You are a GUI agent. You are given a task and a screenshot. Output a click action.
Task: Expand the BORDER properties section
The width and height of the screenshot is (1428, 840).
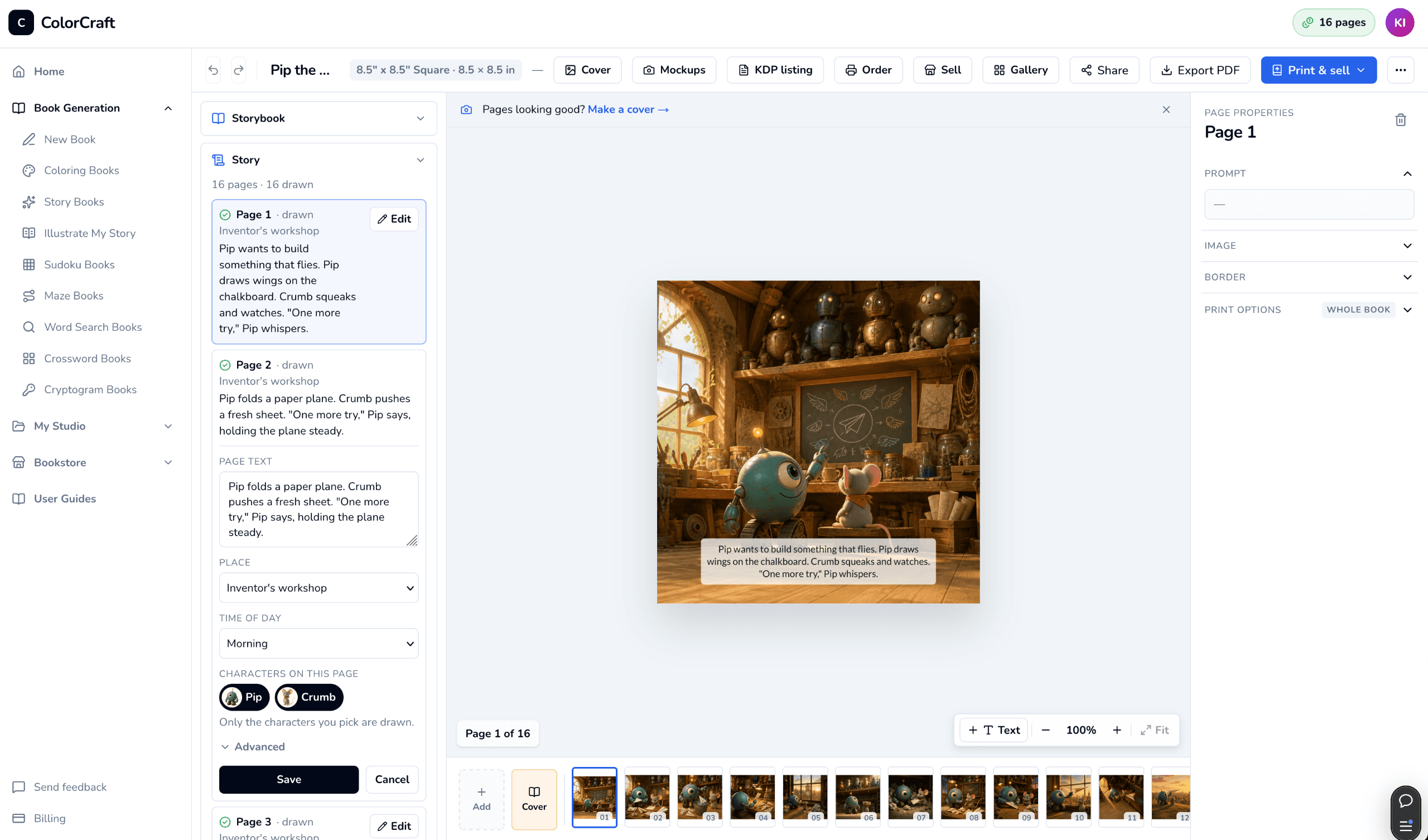(x=1309, y=277)
